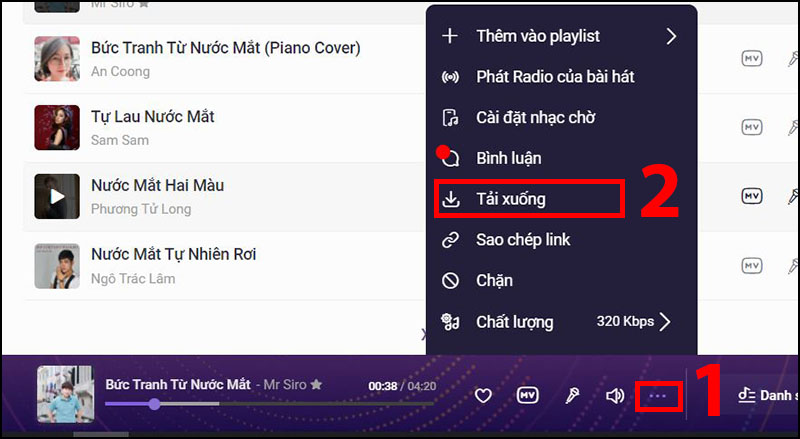Expand the Thêm vào playlist submenu arrow
Viewport: 800px width, 439px height.
[x=670, y=36]
